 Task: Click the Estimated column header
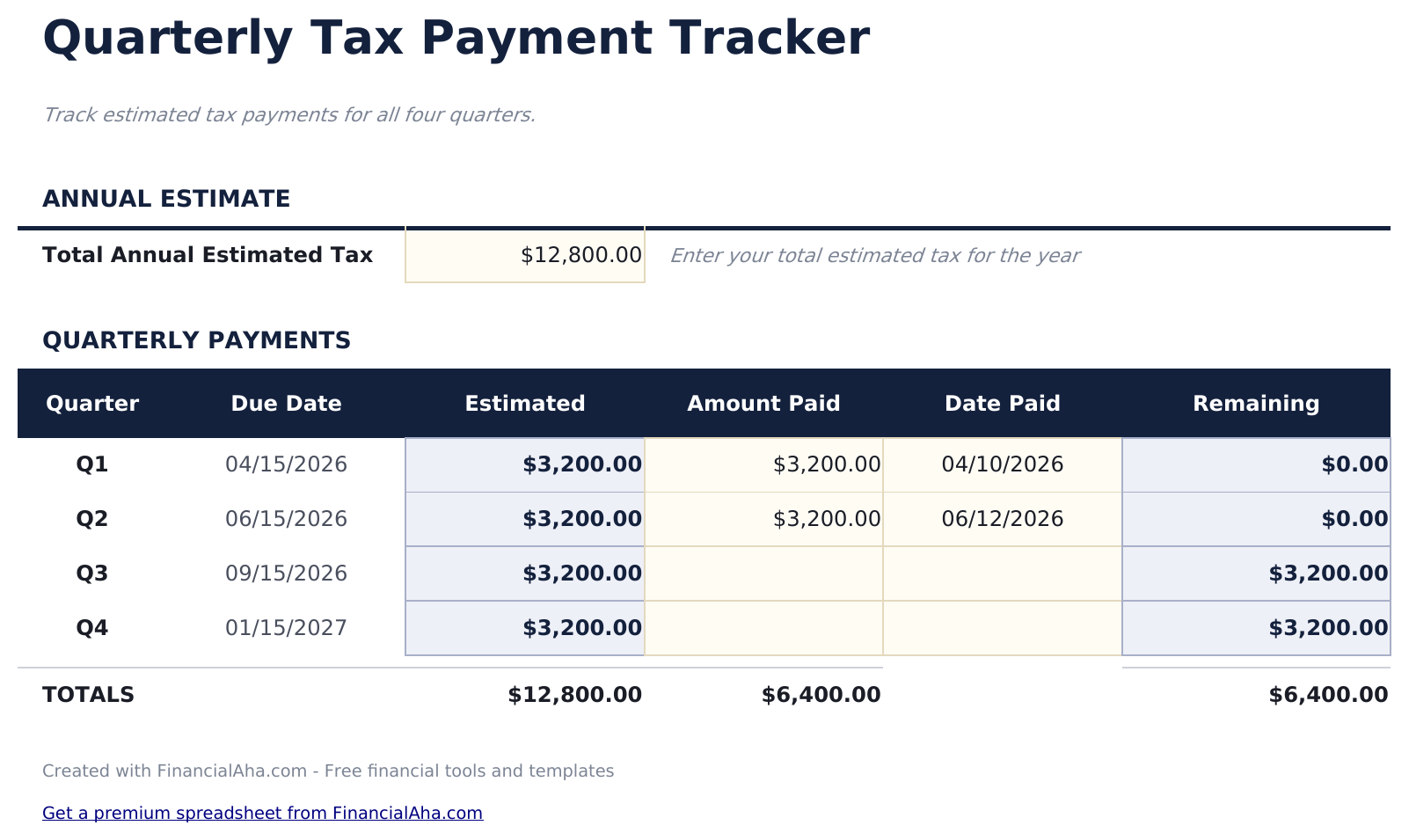[x=524, y=404]
